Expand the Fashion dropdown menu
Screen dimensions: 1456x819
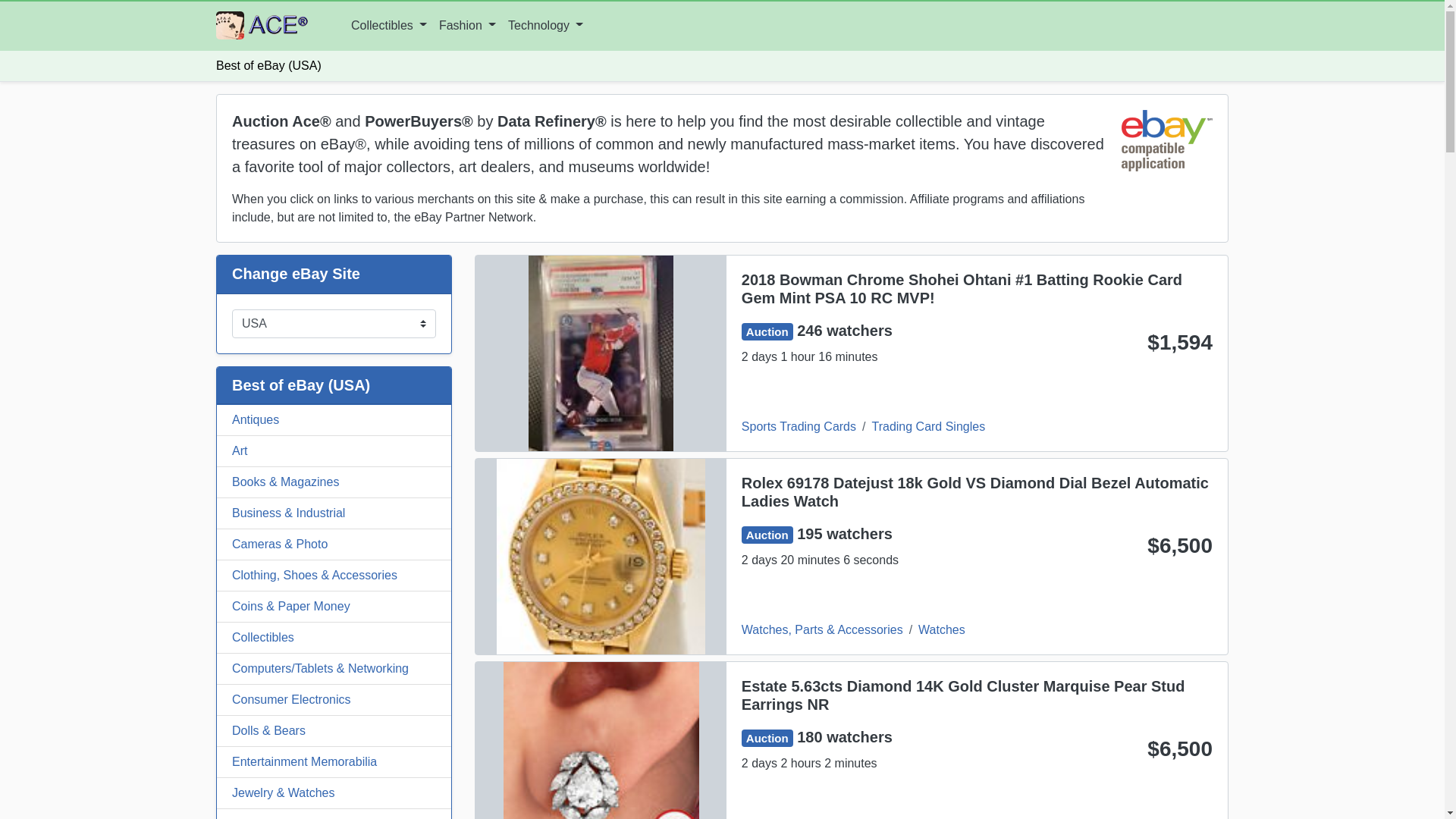click(467, 26)
